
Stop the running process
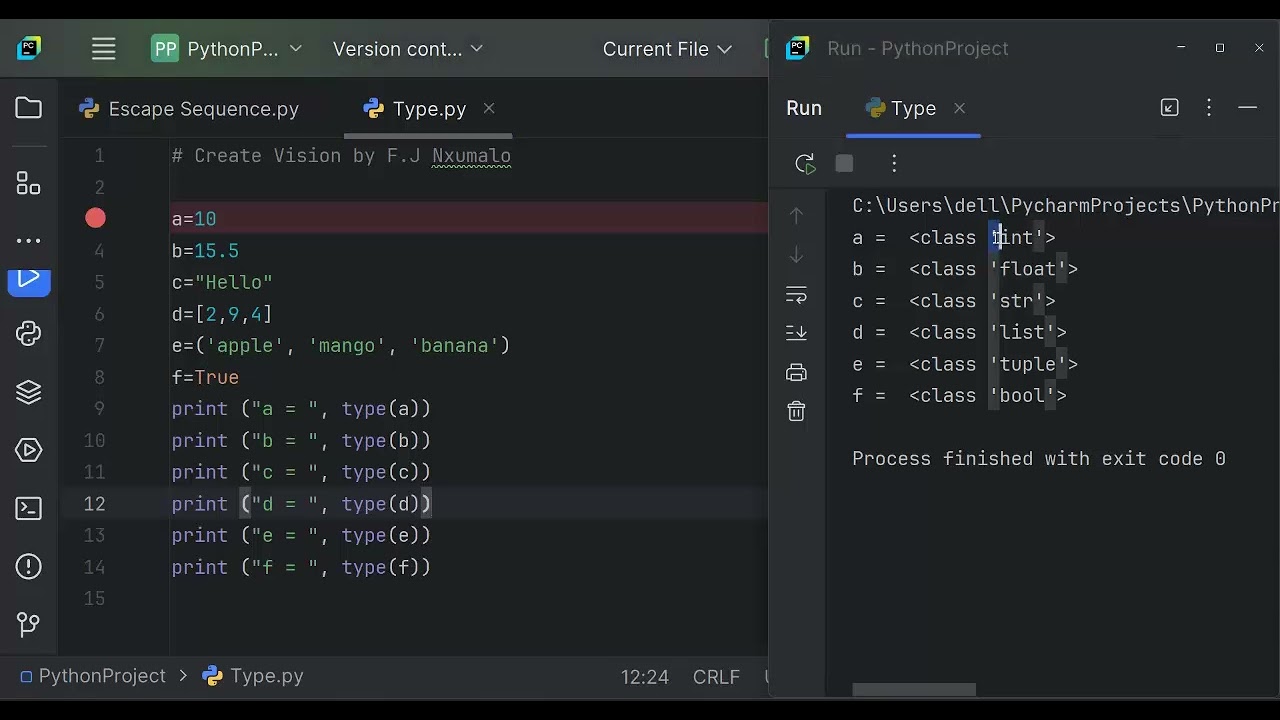pos(844,163)
